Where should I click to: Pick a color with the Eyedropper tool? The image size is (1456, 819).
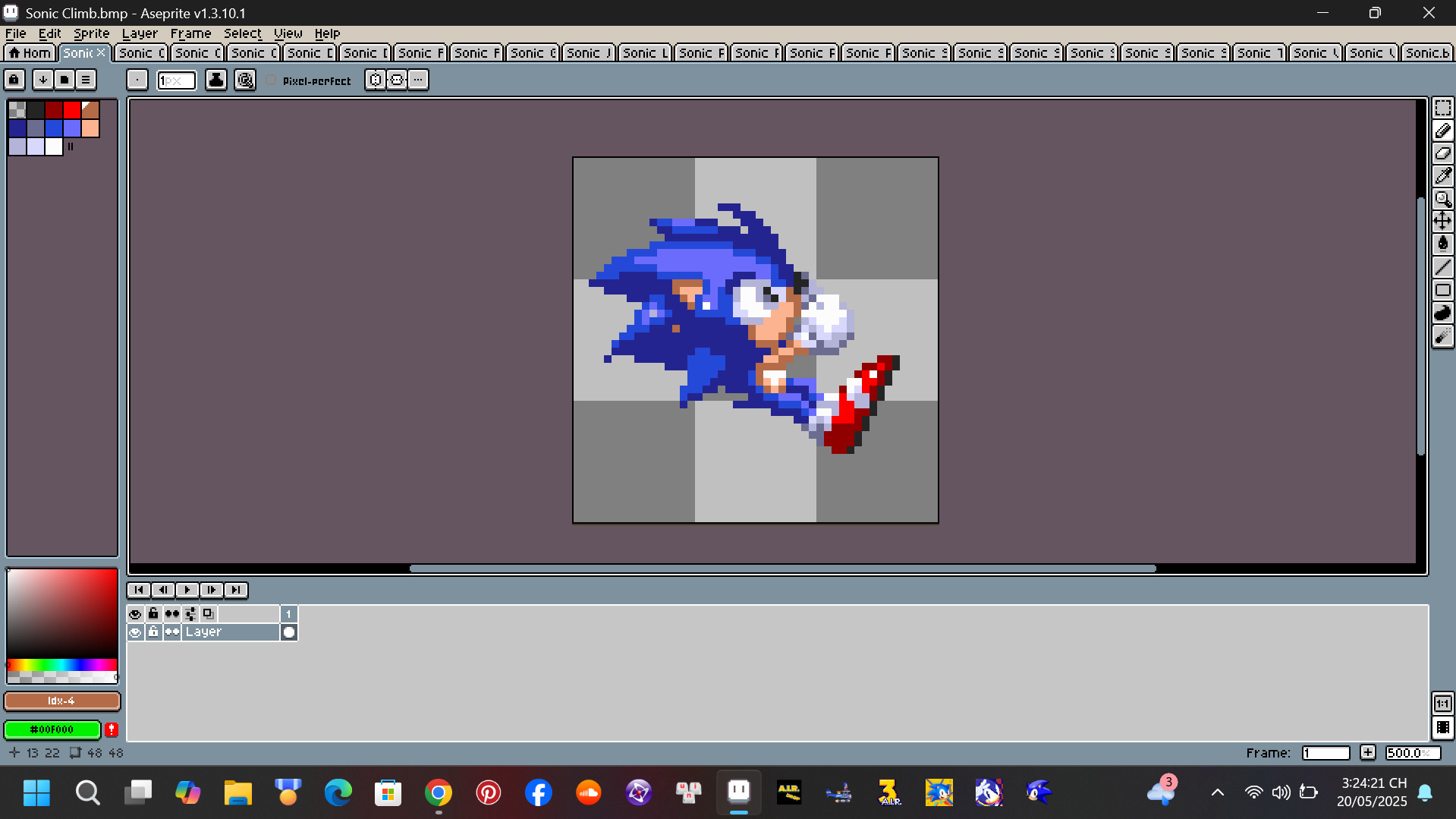(1442, 176)
